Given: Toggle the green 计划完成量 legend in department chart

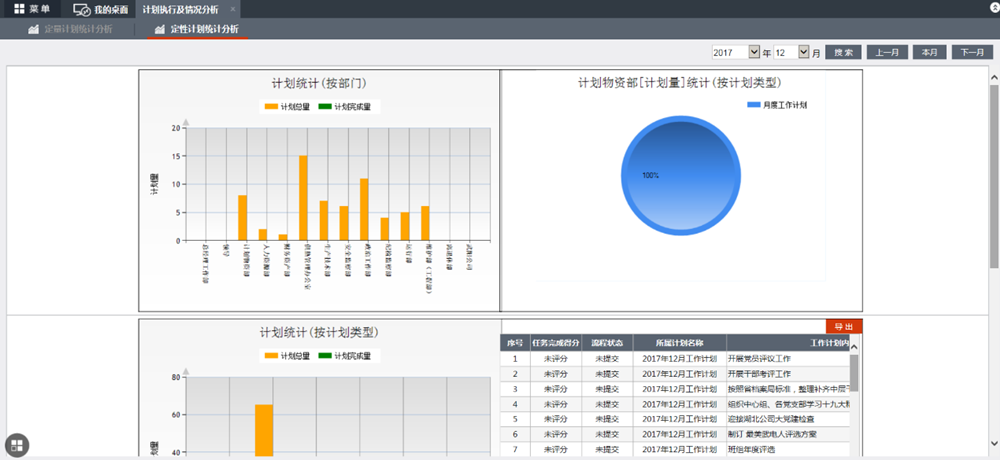Looking at the screenshot, I should [x=326, y=106].
